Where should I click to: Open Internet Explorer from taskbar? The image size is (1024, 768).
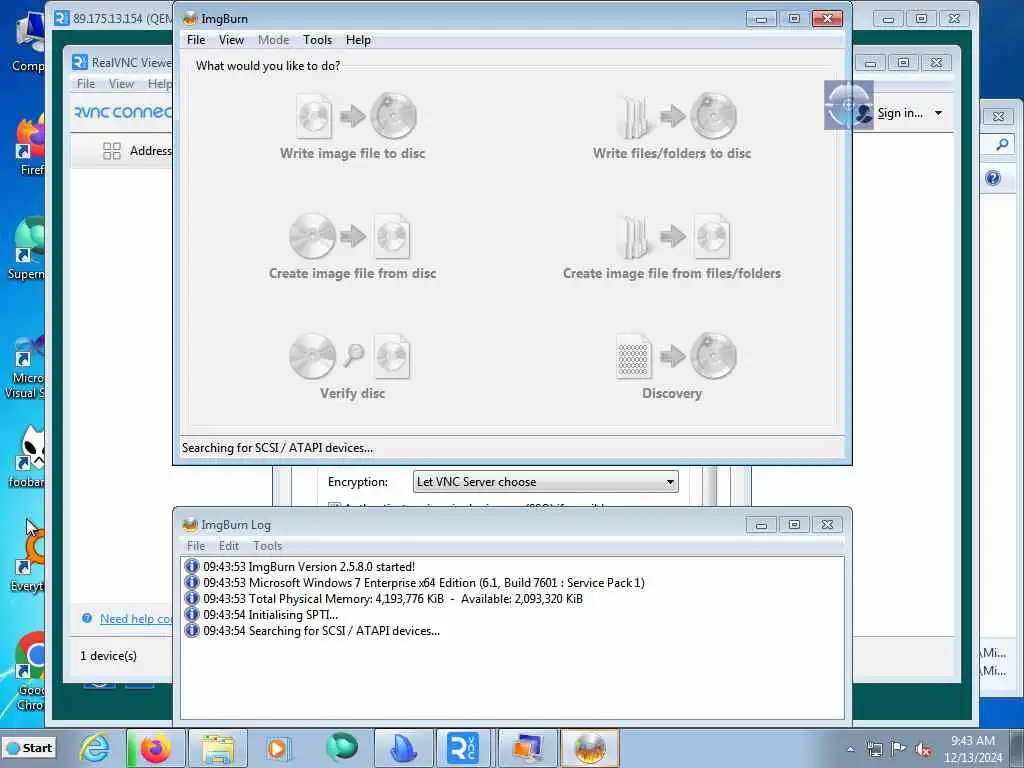(x=94, y=748)
